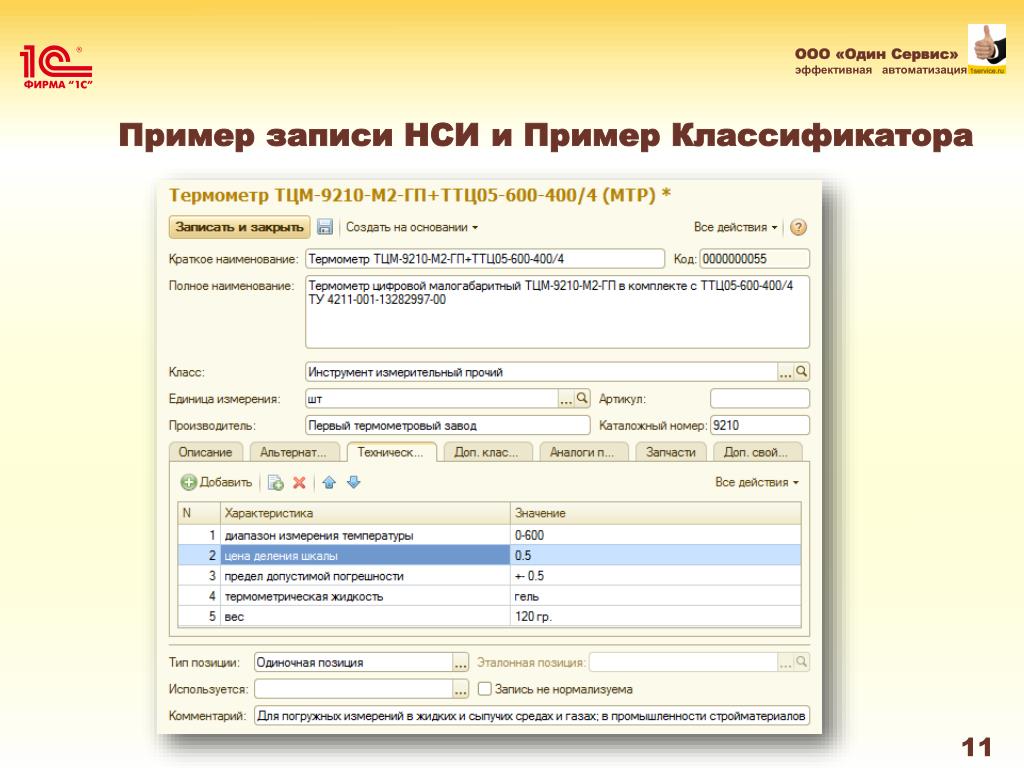The image size is (1024, 768).
Task: Toggle the Запись не нормализуема checkbox
Action: click(x=484, y=689)
